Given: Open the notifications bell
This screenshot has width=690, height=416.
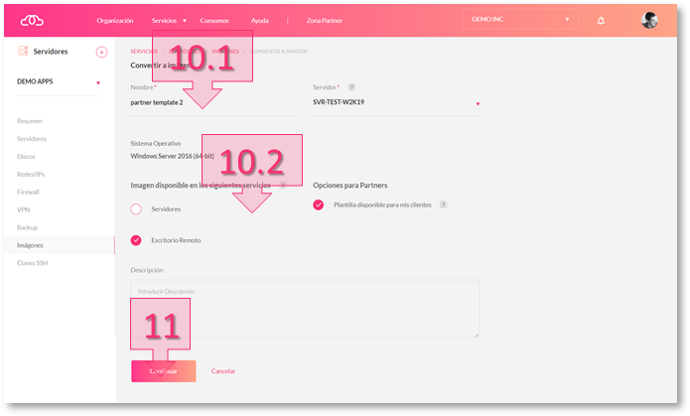Looking at the screenshot, I should pyautogui.click(x=601, y=20).
